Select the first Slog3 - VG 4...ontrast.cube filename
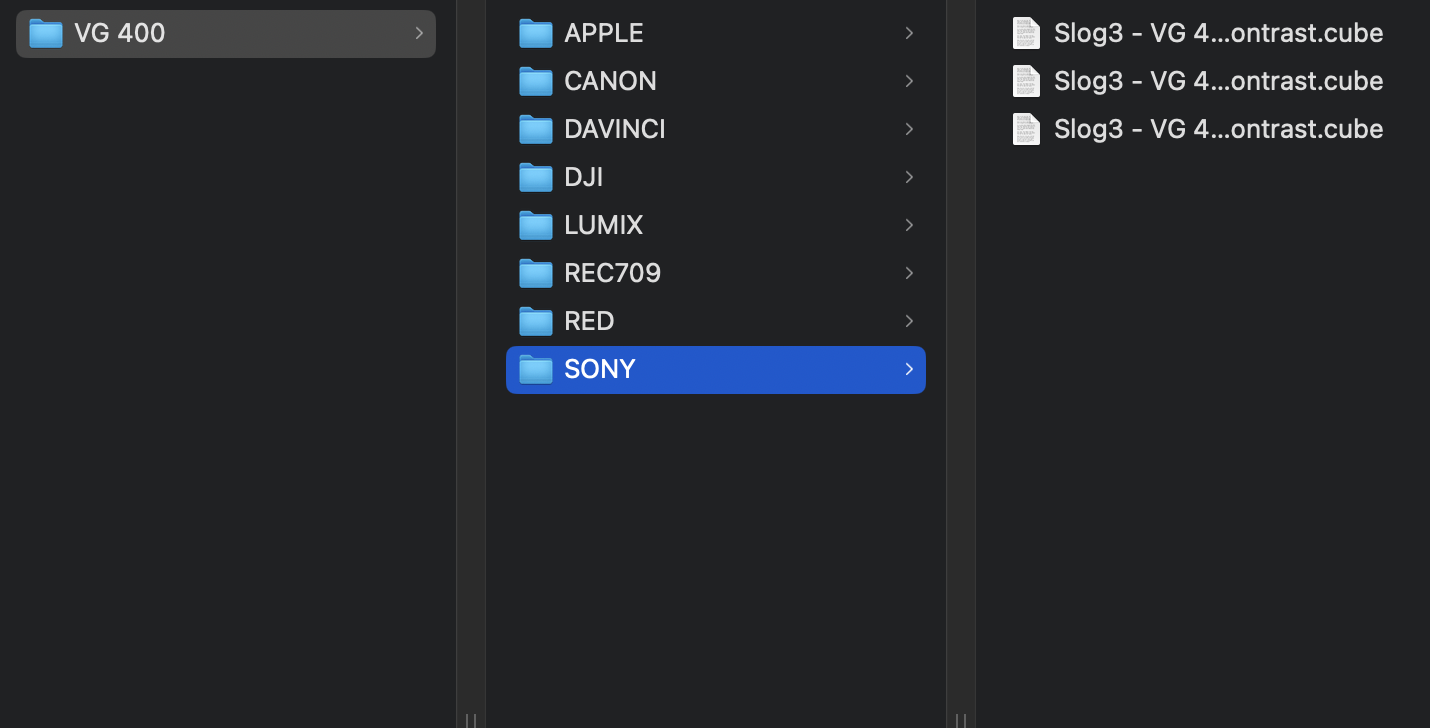 pos(1219,33)
